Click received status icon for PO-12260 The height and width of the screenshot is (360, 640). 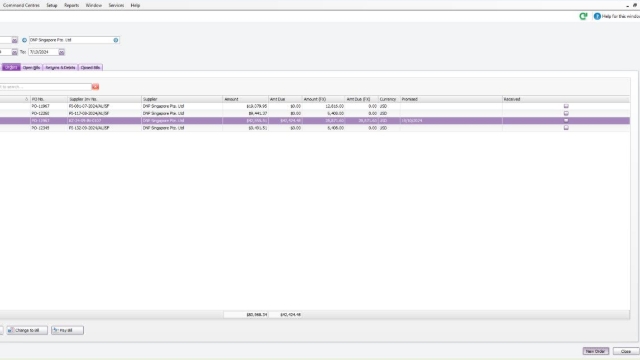click(x=566, y=113)
